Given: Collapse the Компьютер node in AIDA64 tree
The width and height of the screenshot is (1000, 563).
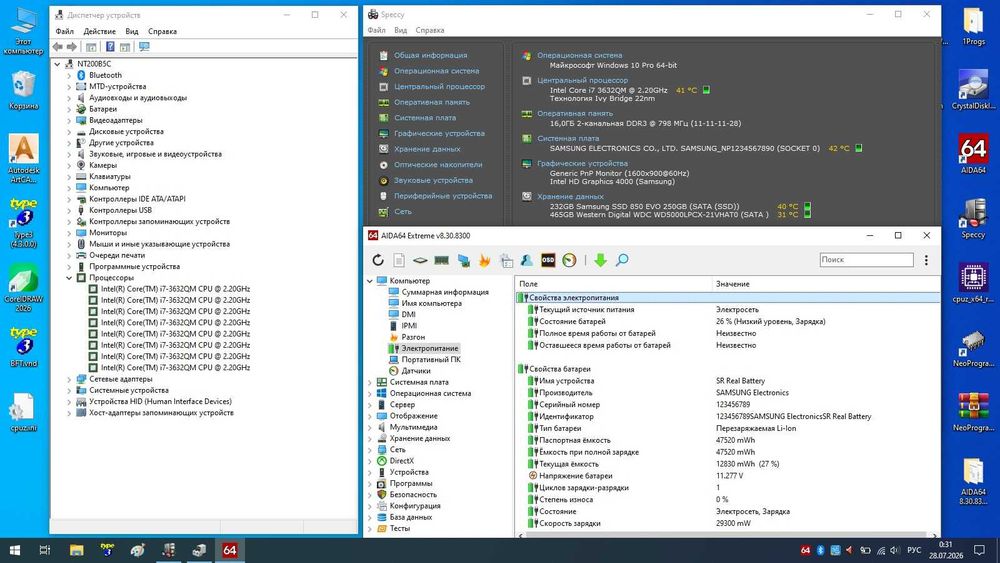Looking at the screenshot, I should coord(370,281).
